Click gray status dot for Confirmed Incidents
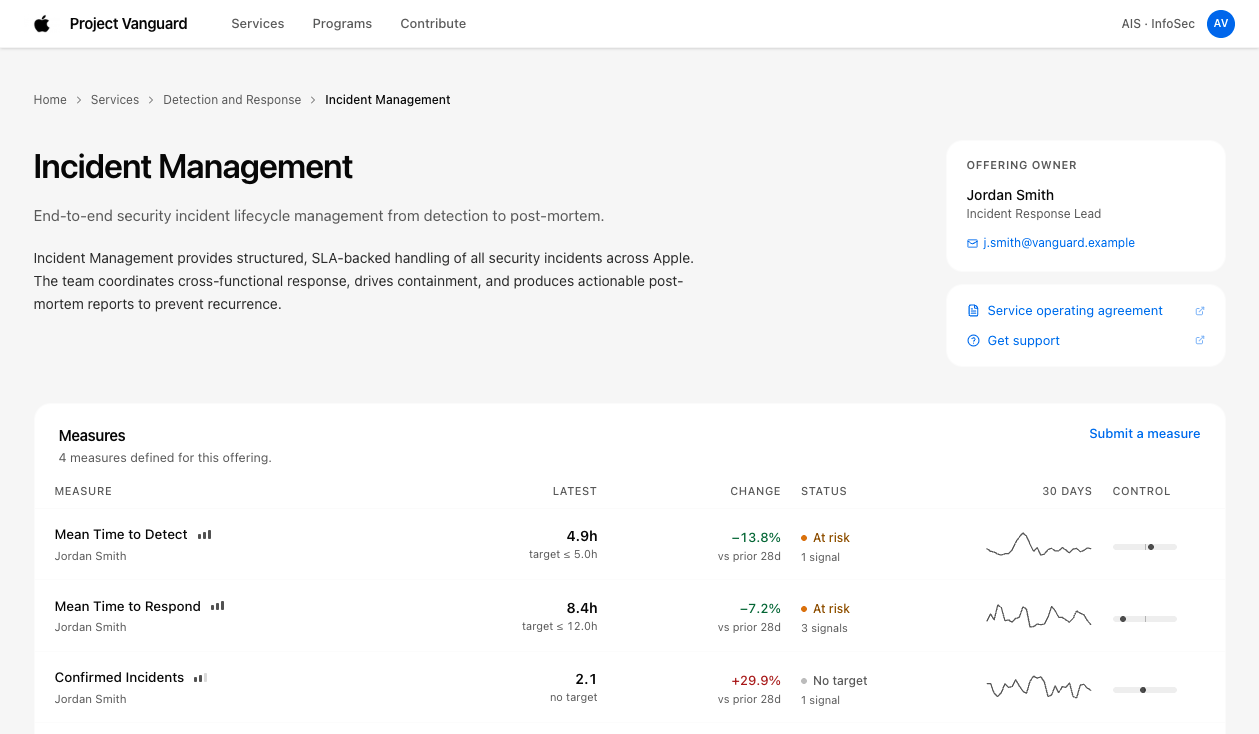The height and width of the screenshot is (734, 1259). click(x=804, y=681)
